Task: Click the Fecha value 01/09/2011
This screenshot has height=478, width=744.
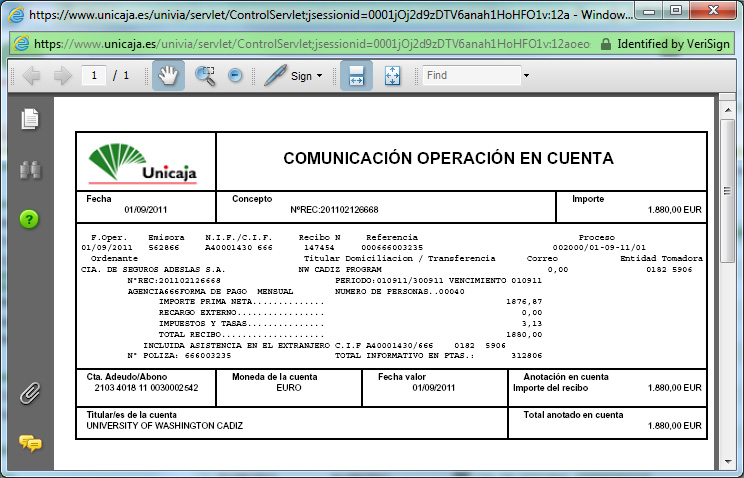Action: 146,210
